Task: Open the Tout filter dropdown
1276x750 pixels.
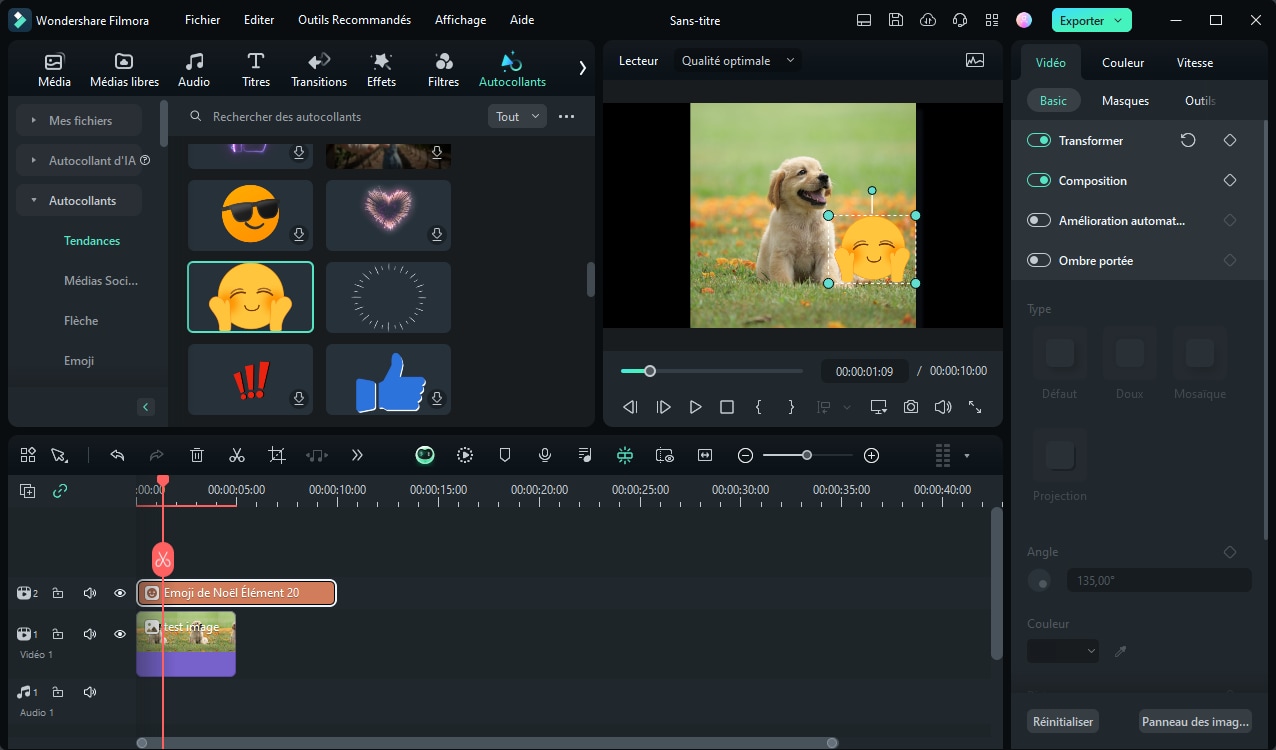Action: click(517, 117)
